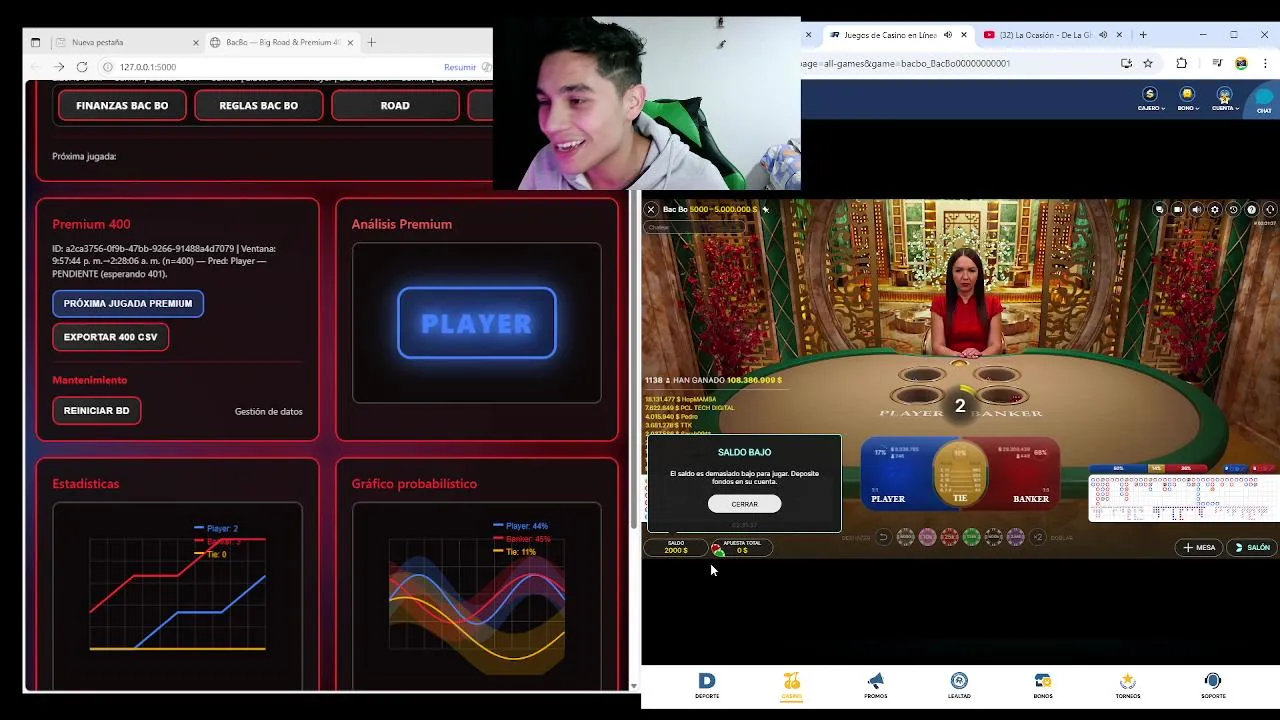
Task: Open game settings gear
Action: [1215, 209]
